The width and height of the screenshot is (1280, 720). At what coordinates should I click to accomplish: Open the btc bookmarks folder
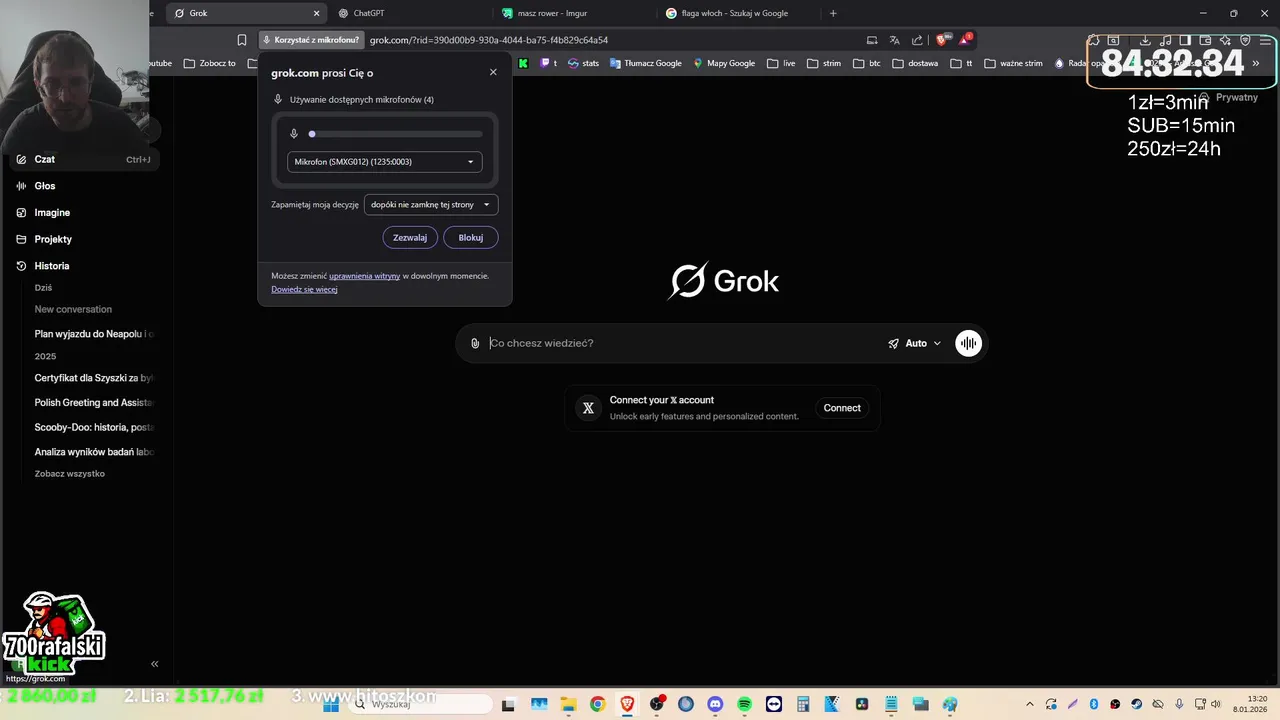(x=867, y=63)
